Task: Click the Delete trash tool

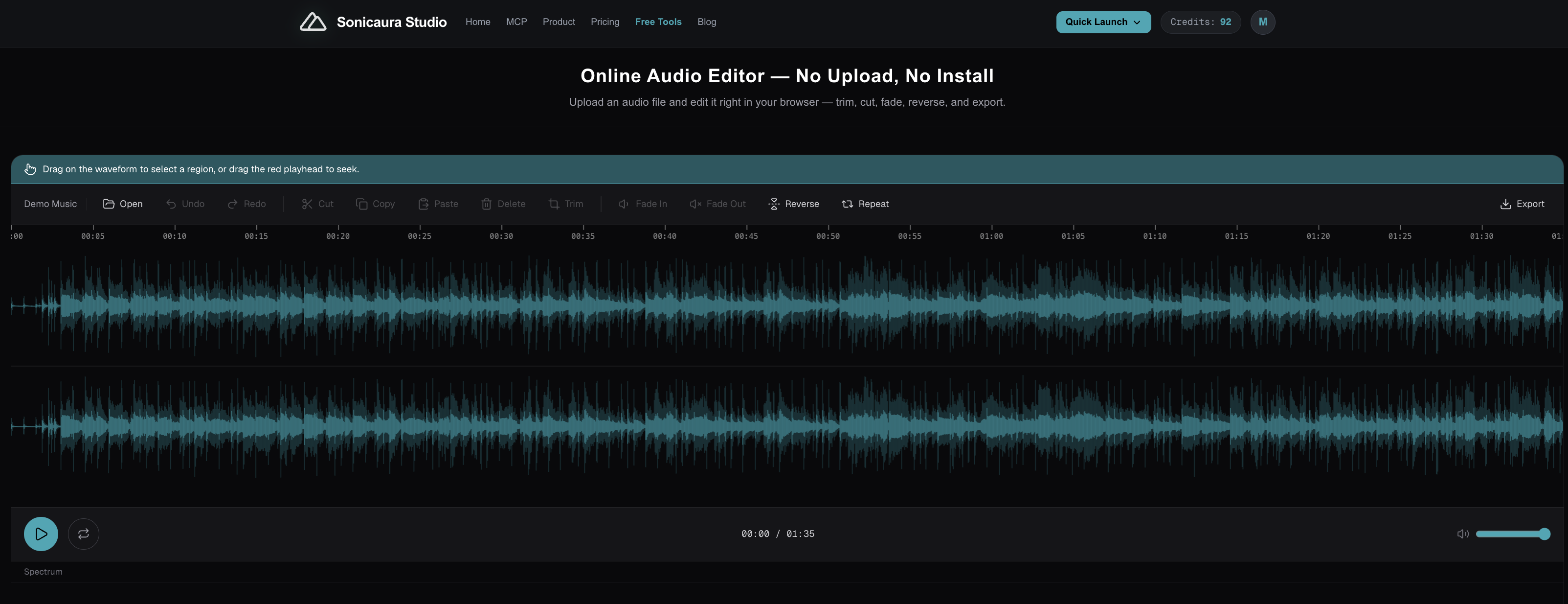Action: click(503, 204)
